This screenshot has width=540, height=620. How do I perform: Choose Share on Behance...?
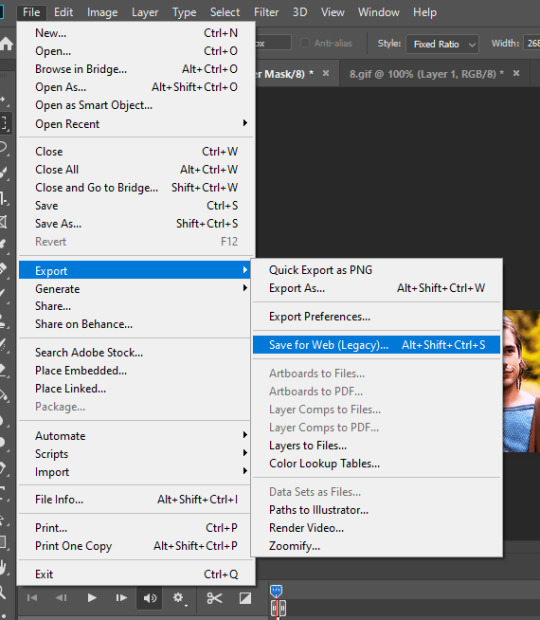coord(136,324)
